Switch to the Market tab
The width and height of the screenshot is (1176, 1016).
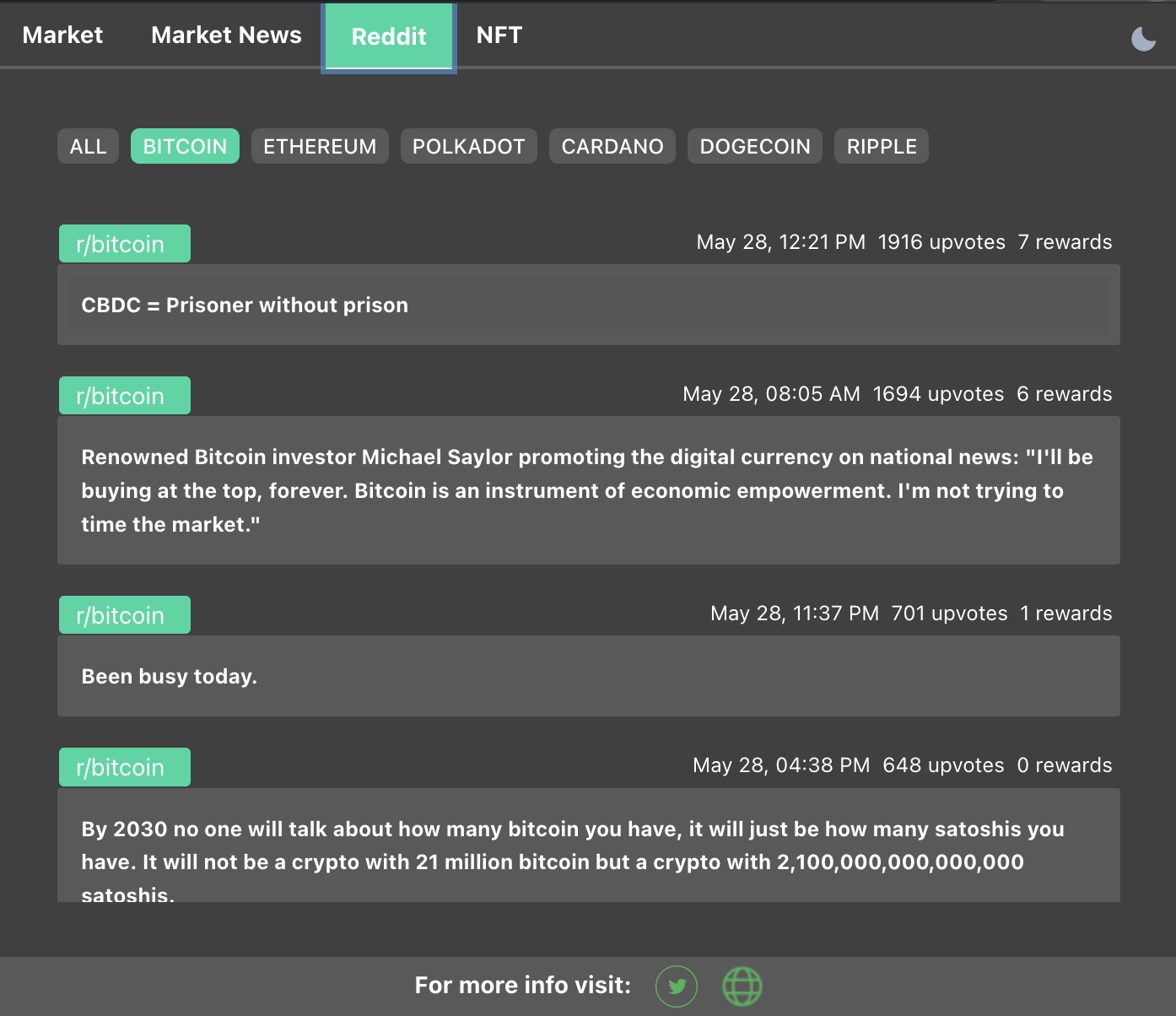point(62,35)
